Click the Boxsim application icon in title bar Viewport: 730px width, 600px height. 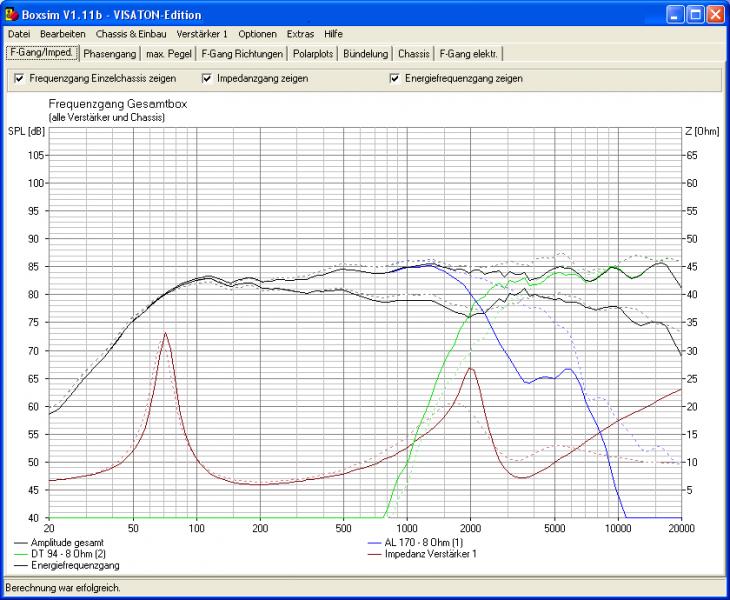11,14
